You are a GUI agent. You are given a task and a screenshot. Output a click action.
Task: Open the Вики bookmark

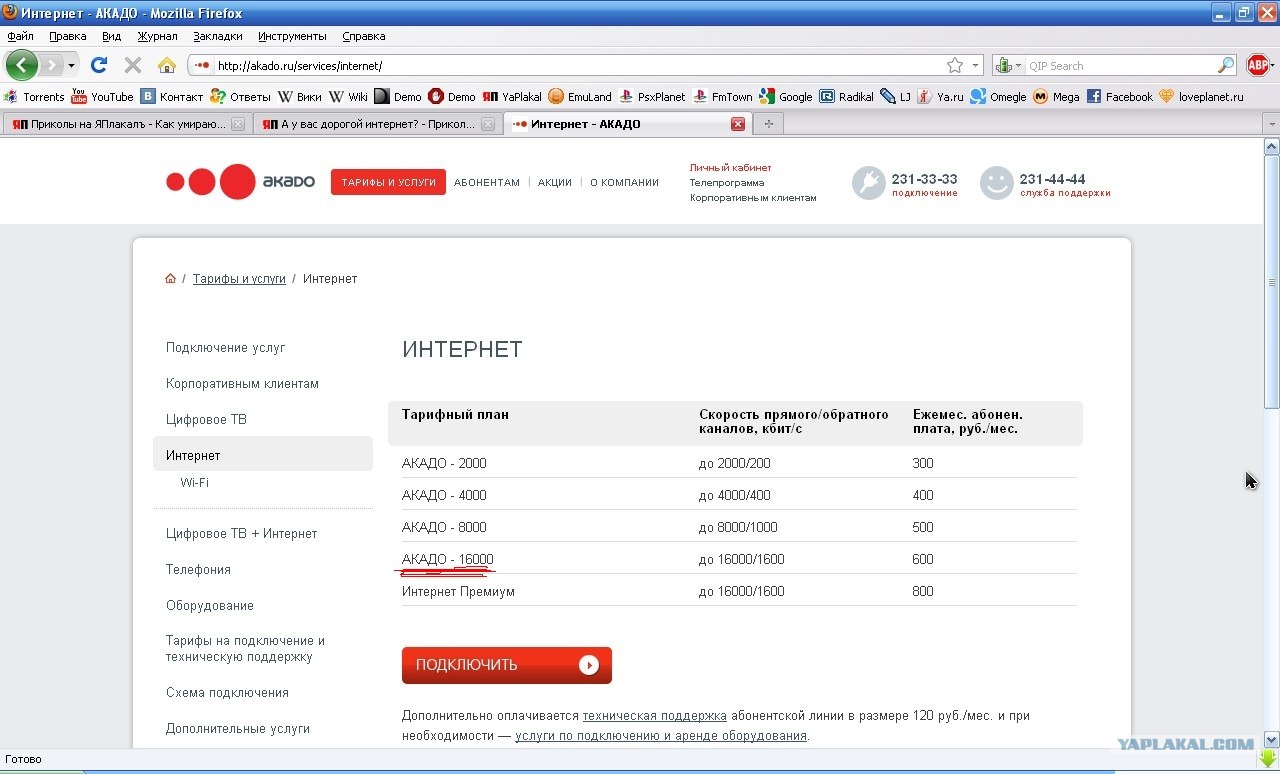(299, 97)
